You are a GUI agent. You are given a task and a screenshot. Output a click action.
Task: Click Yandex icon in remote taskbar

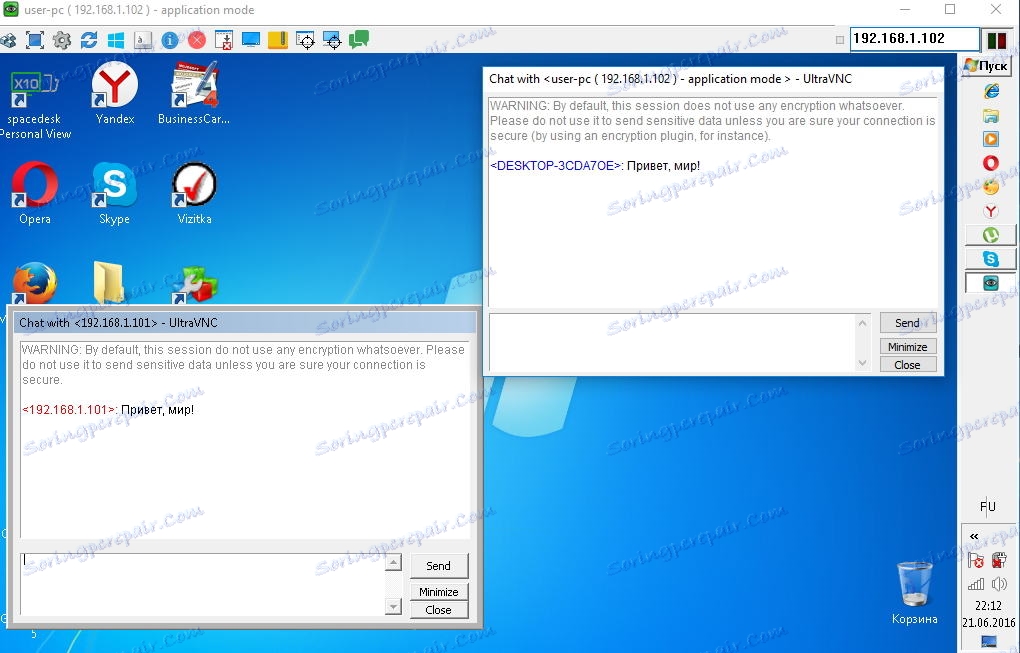pyautogui.click(x=991, y=211)
